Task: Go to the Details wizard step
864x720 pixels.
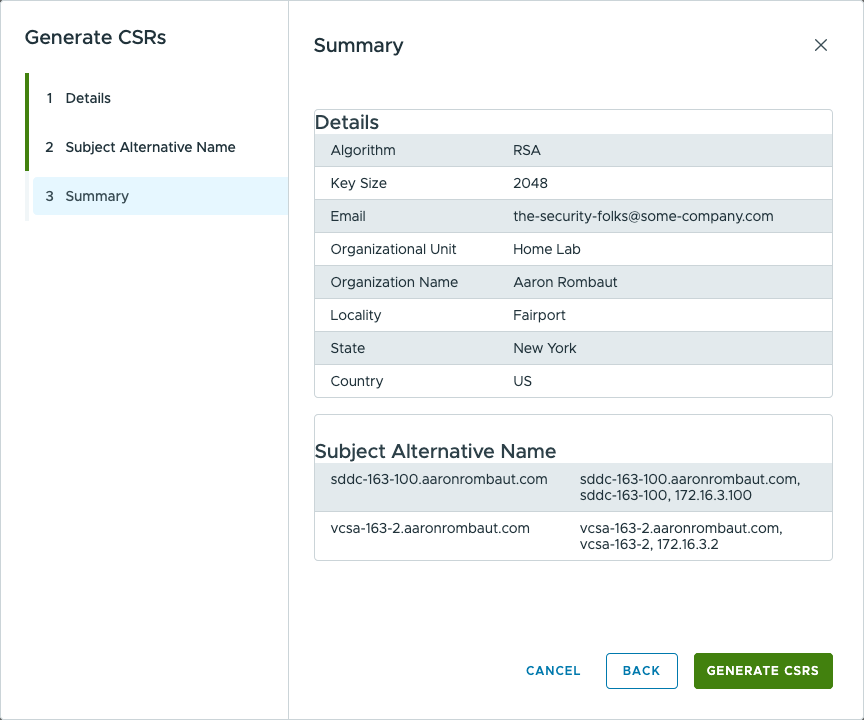Action: 88,98
